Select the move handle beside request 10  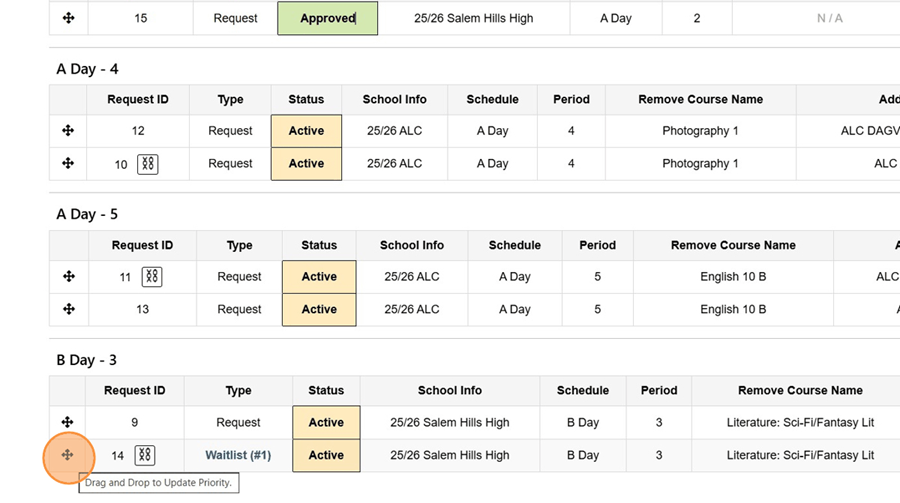pyautogui.click(x=68, y=163)
